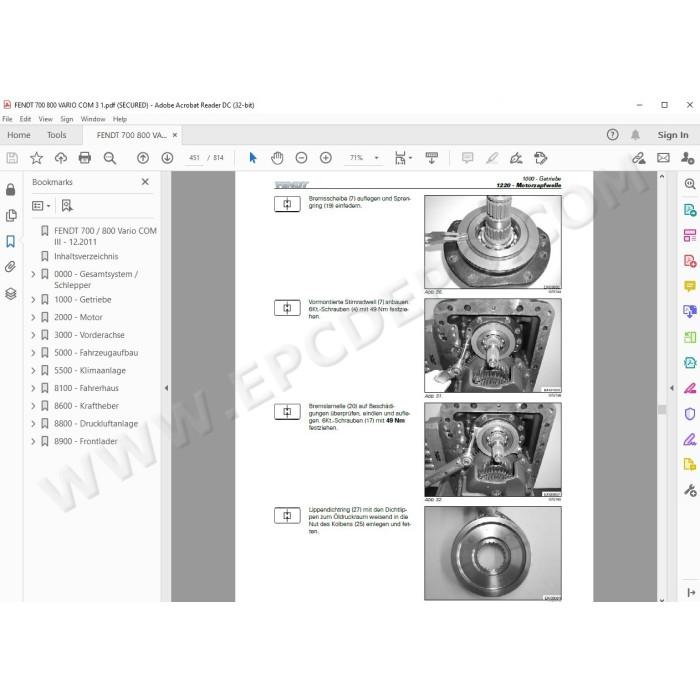Open security lock panel icon
This screenshot has height=700, width=700.
tap(11, 189)
